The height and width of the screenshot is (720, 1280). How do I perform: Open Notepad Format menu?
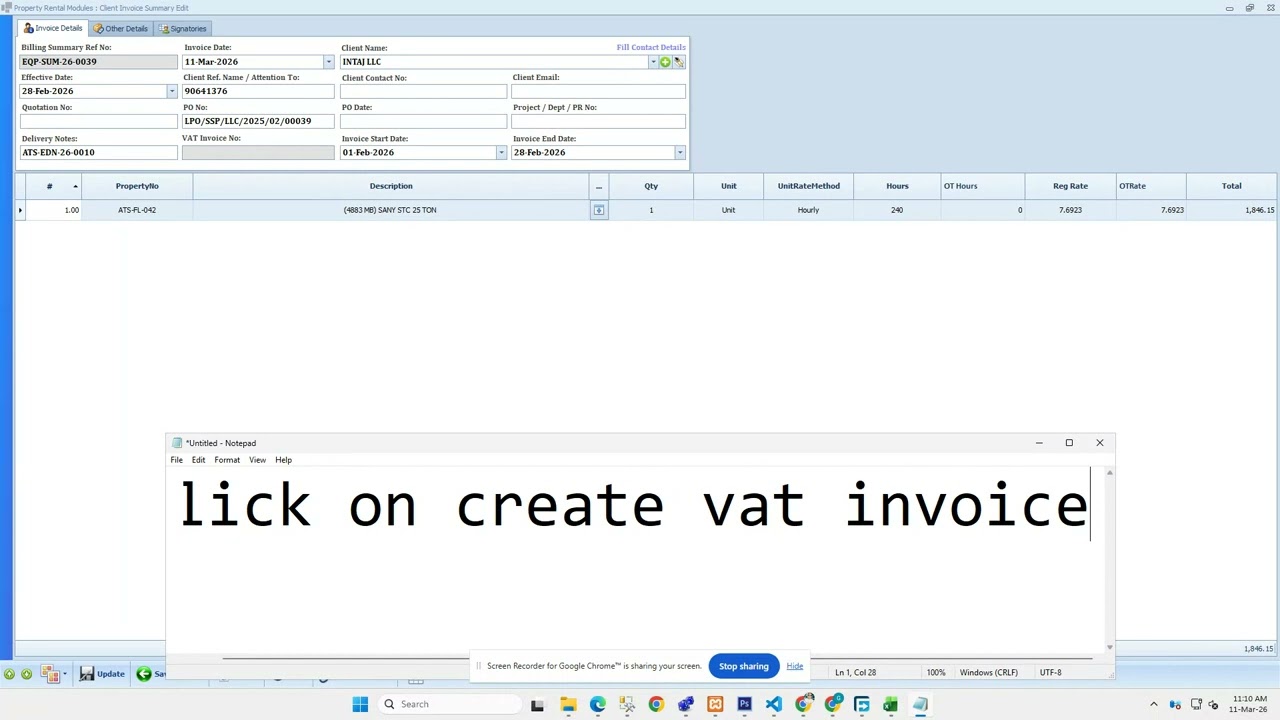point(227,460)
